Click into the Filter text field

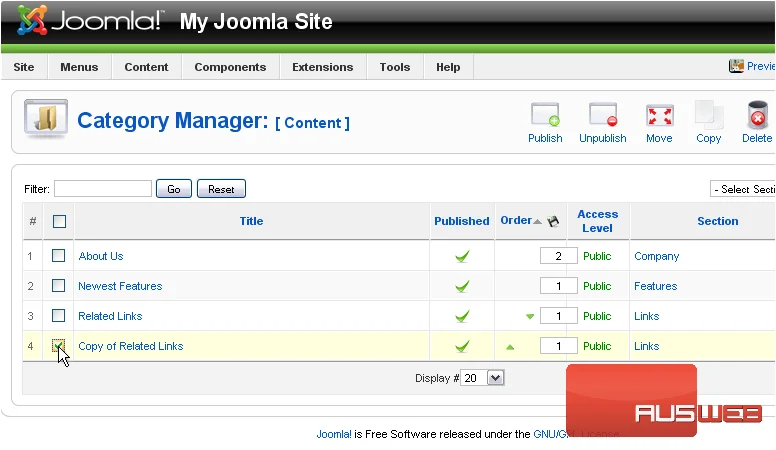click(103, 189)
